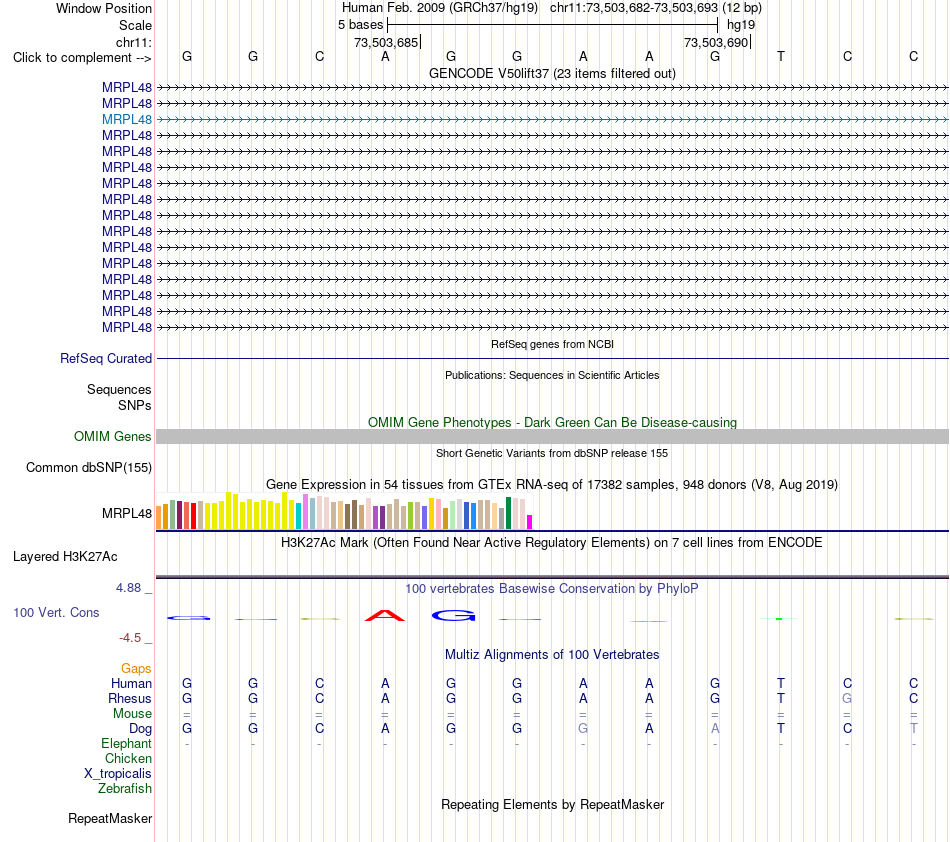Click the Common dbSNP(155) label
The image size is (950, 842).
tap(88, 468)
